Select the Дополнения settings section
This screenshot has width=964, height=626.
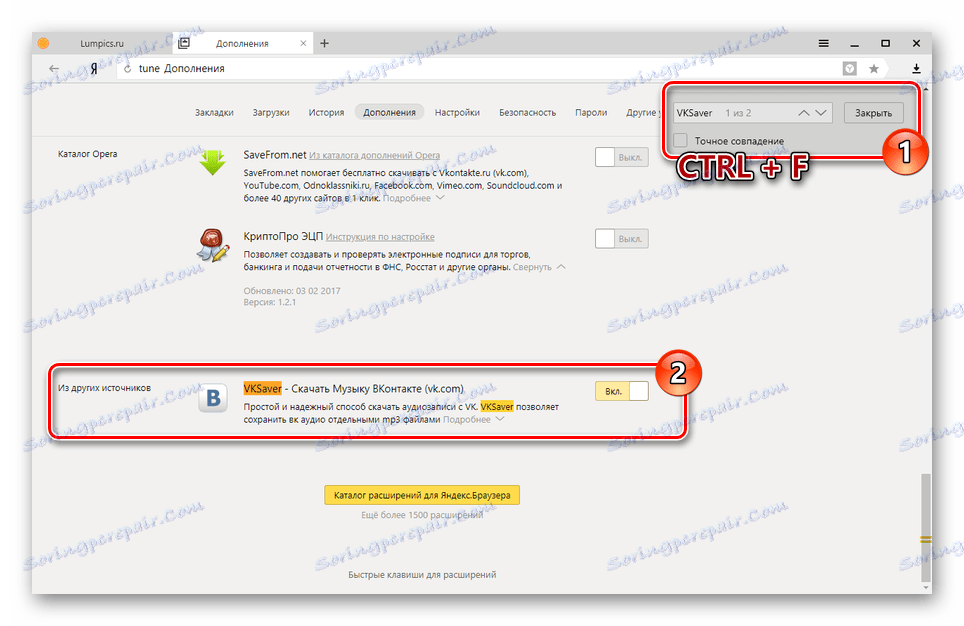point(389,113)
